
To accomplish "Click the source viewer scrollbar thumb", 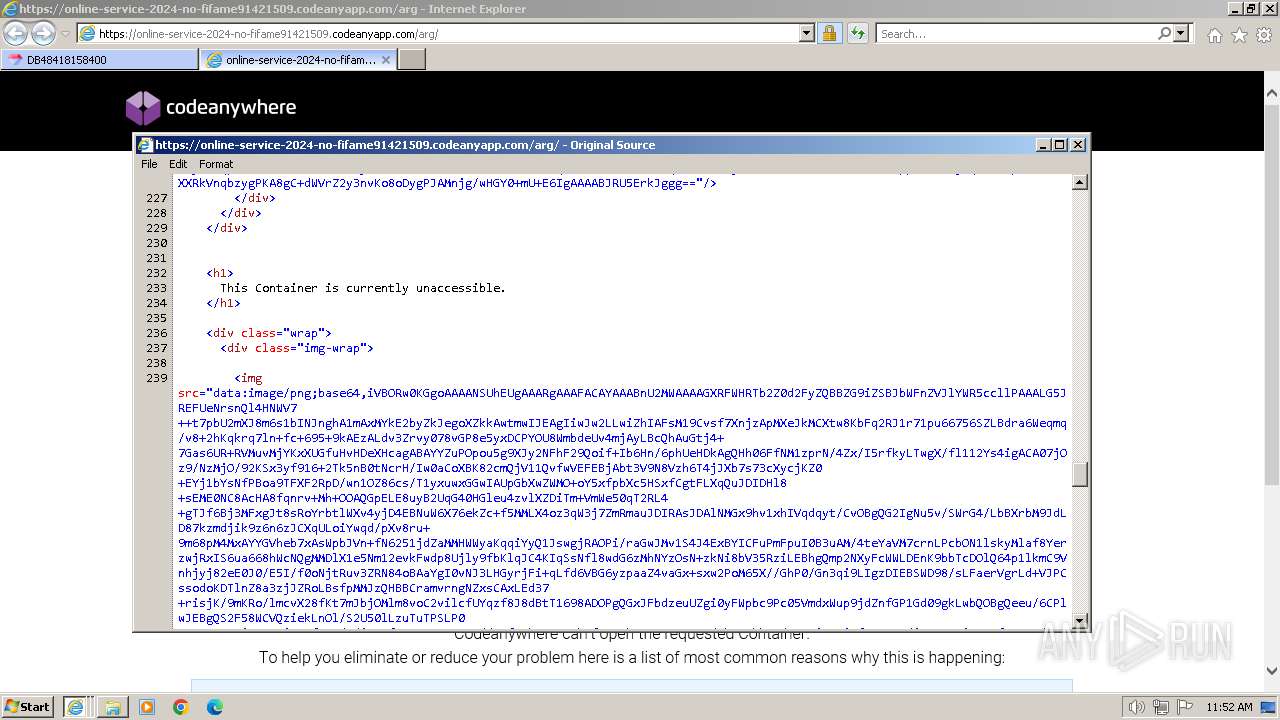I will 1080,475.
